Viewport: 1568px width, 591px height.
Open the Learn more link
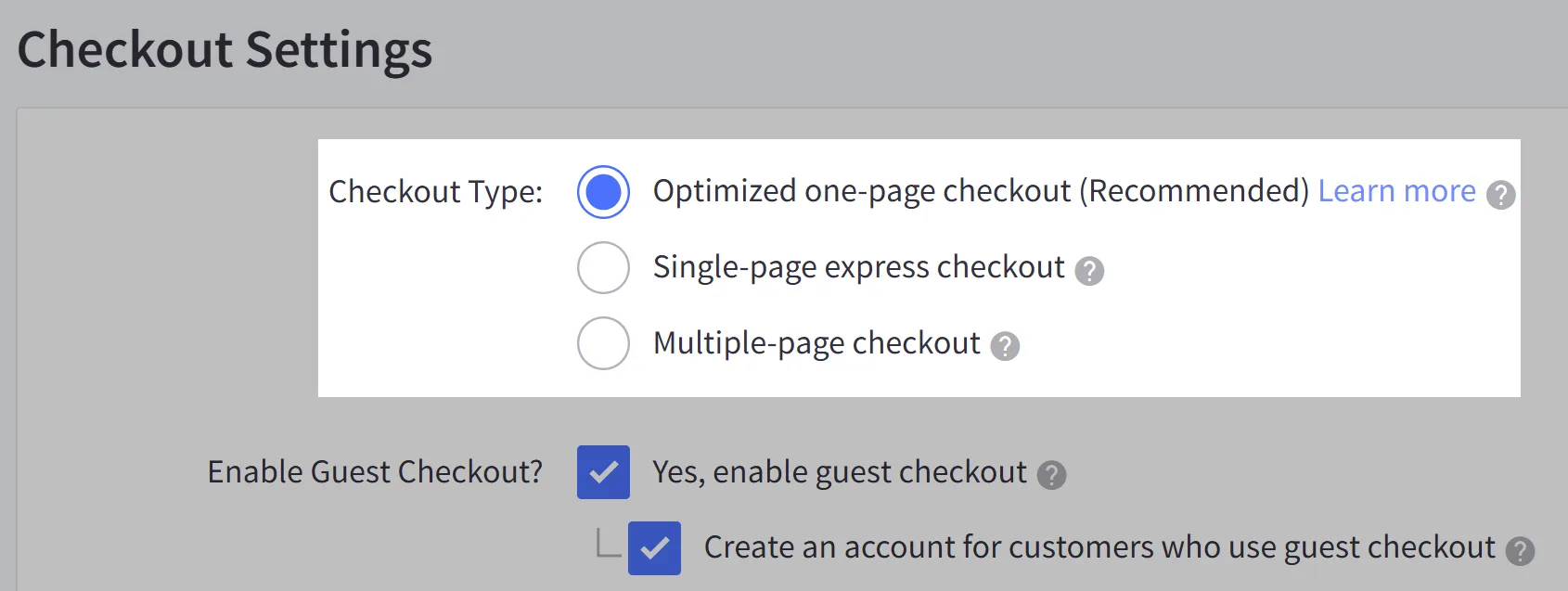[x=1397, y=190]
